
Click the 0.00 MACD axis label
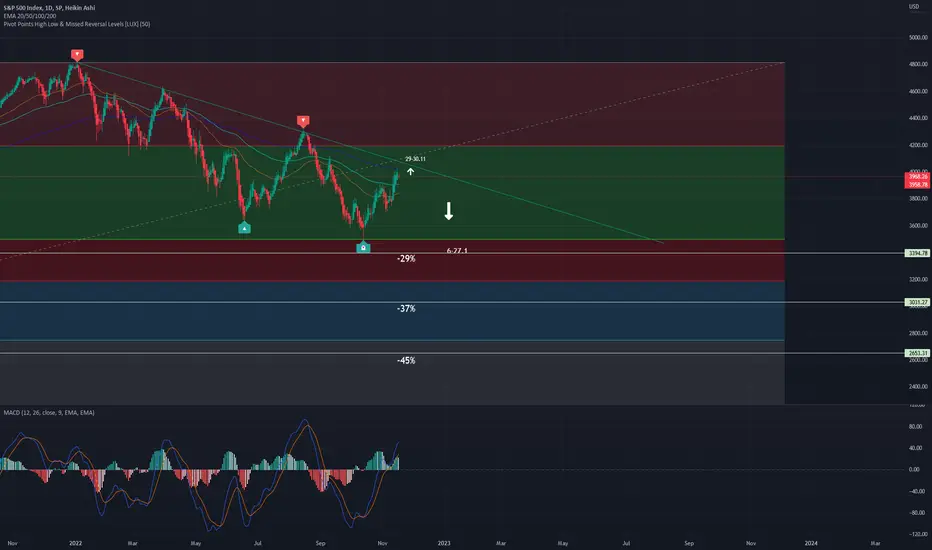click(x=914, y=470)
